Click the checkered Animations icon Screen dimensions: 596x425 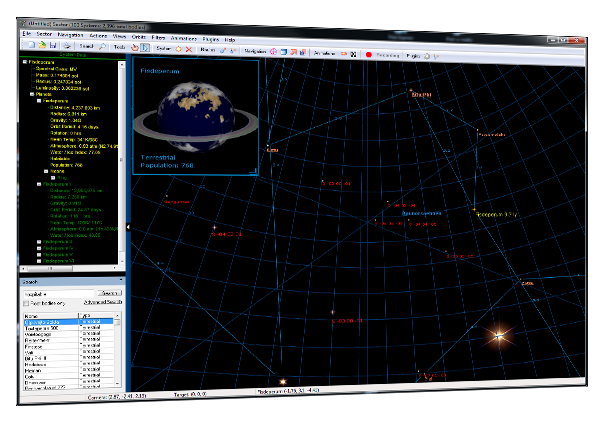click(x=353, y=54)
